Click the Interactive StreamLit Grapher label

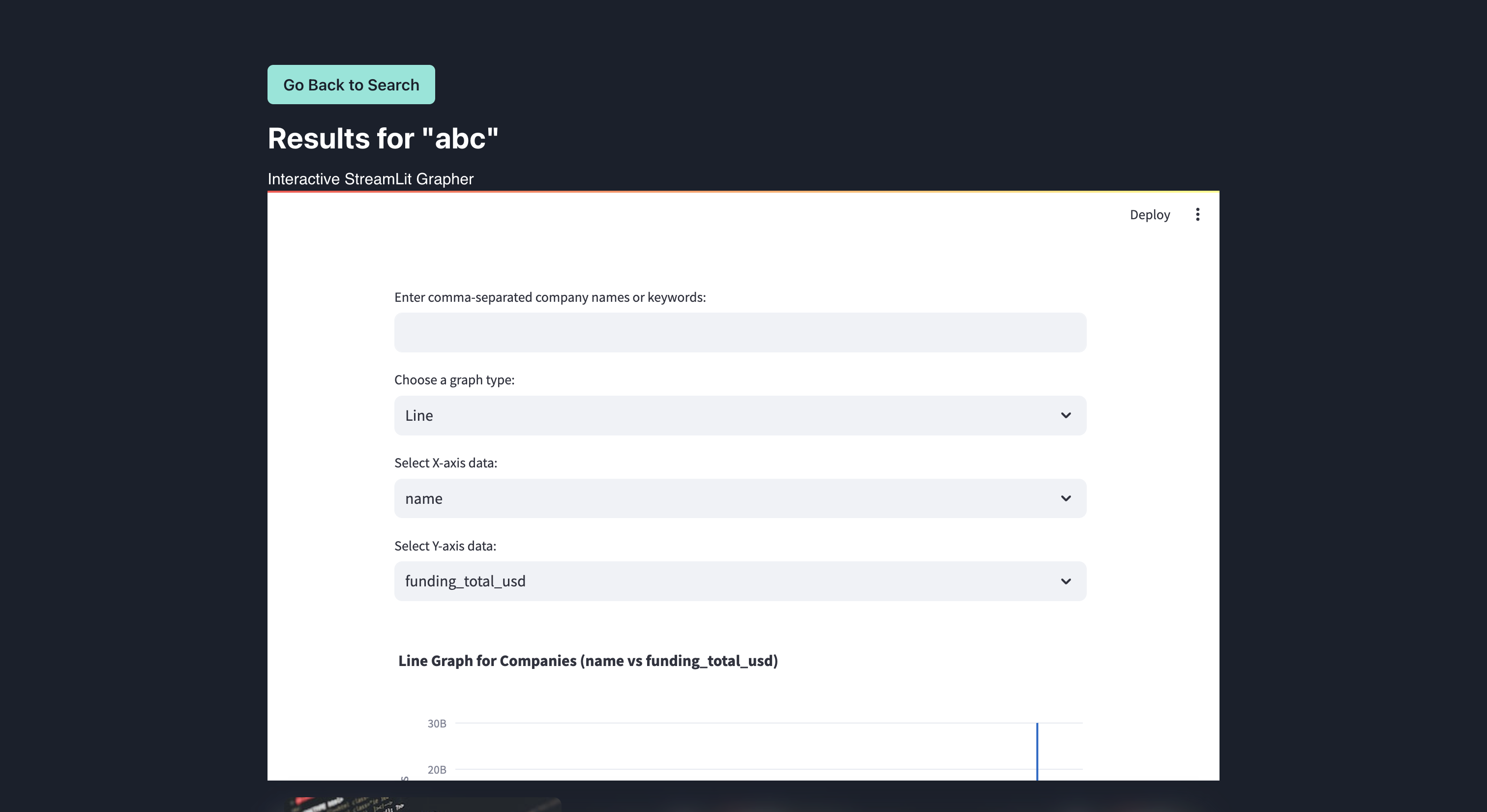pos(370,179)
